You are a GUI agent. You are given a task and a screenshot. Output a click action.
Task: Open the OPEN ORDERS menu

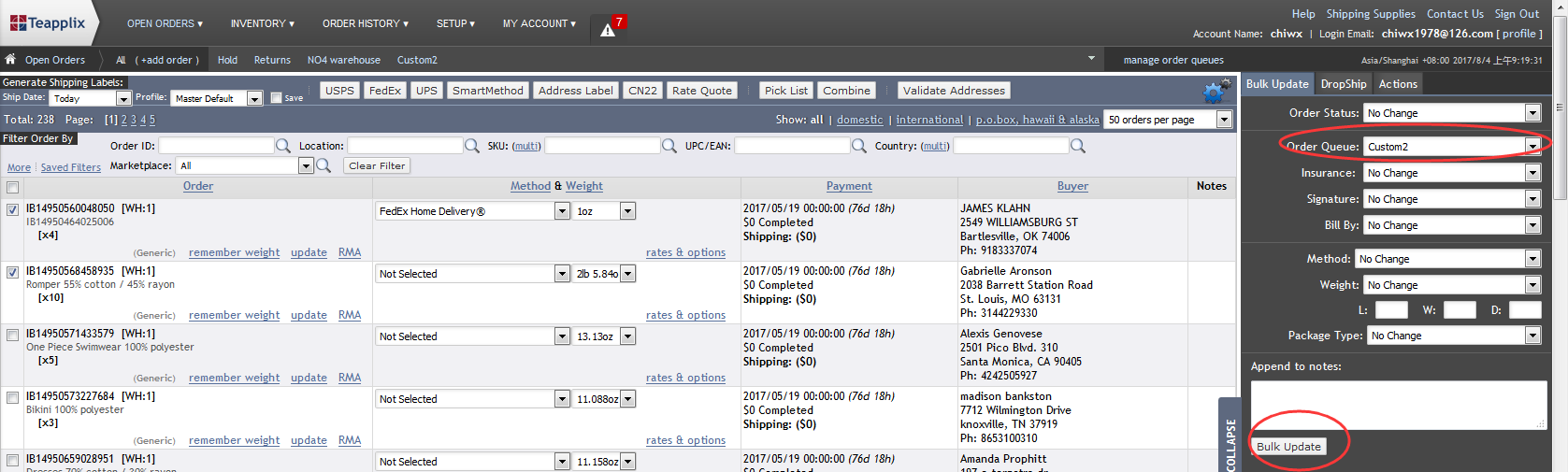(165, 23)
